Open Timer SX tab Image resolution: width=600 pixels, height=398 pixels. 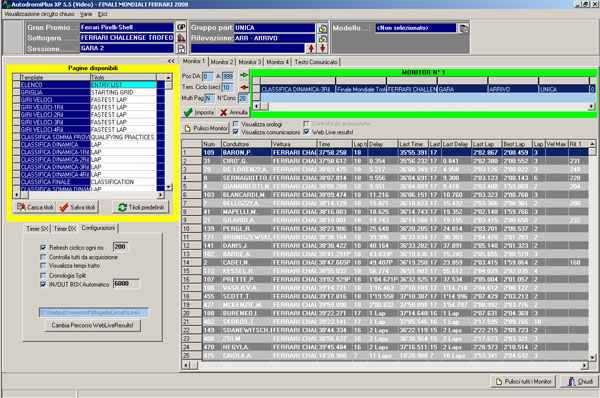click(x=37, y=228)
